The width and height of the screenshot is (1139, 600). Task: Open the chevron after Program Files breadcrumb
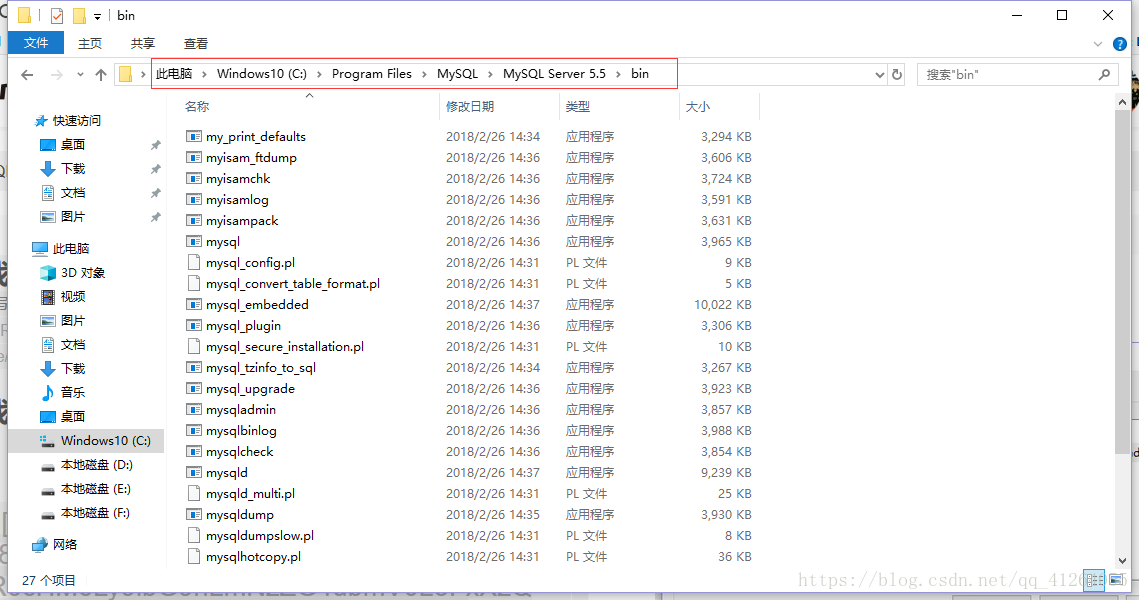424,74
